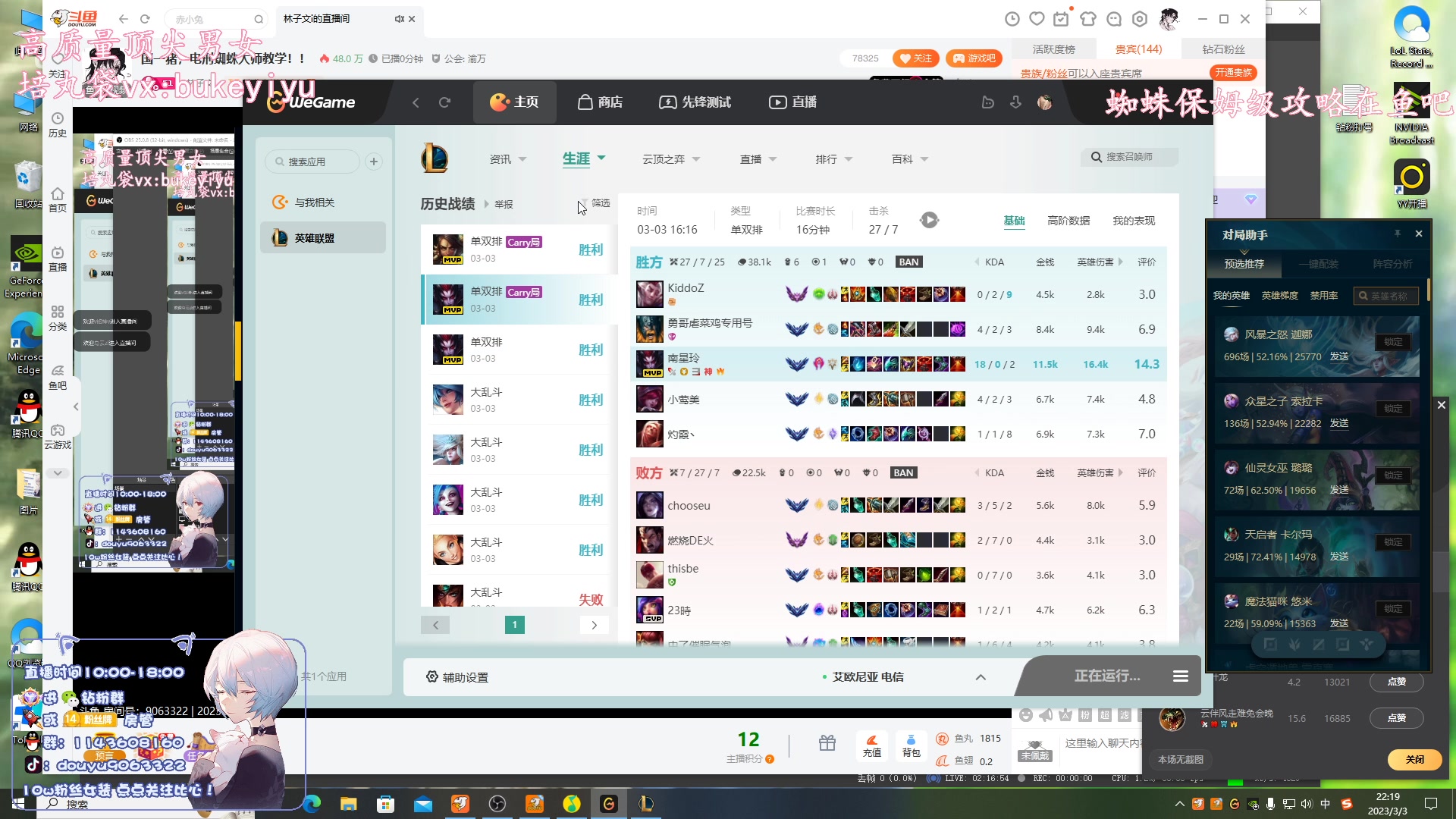Lock the 仙灵女巫 璐璐 hero

1393,475
